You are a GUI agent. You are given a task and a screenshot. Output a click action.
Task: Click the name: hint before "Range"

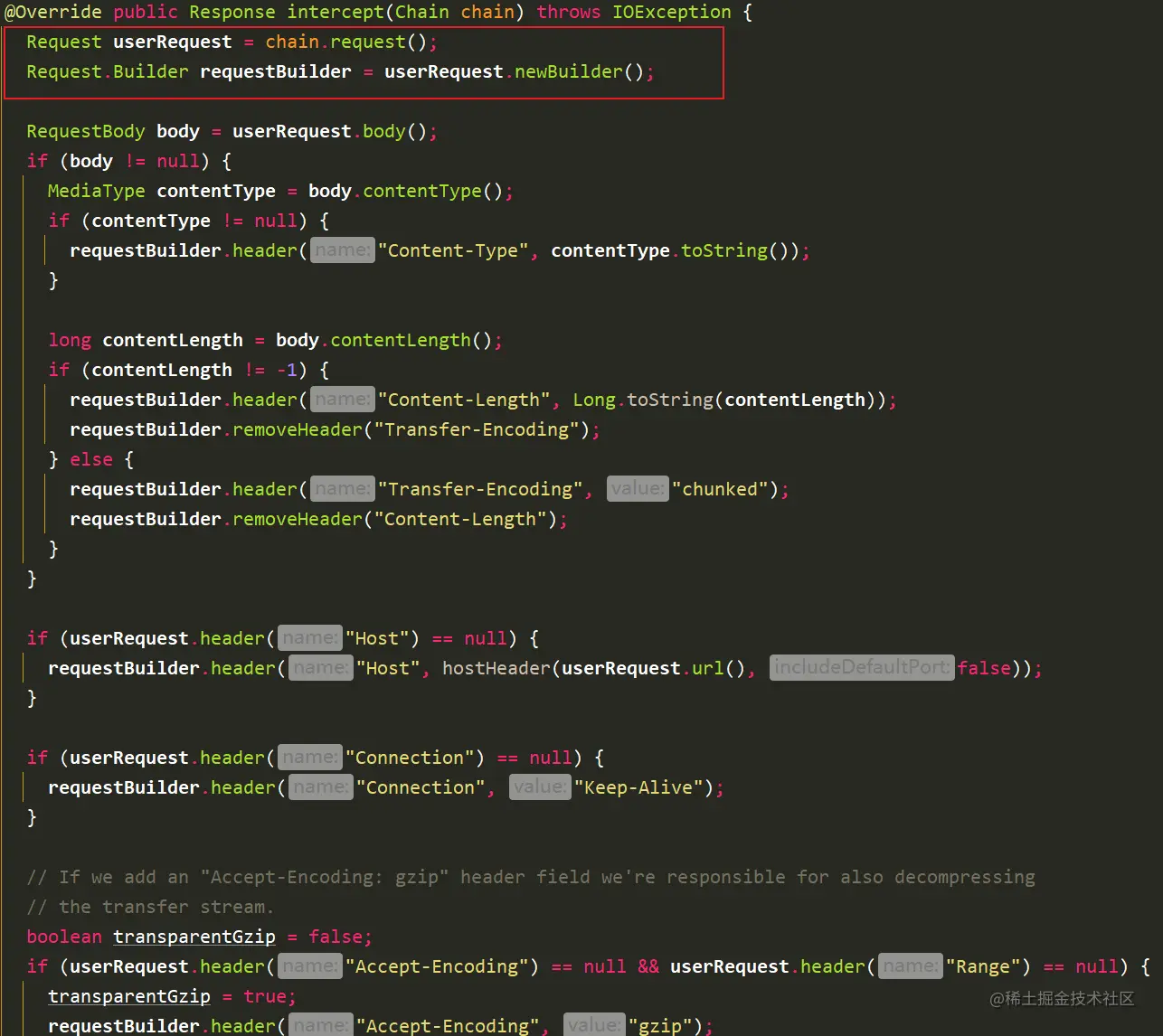click(x=911, y=966)
